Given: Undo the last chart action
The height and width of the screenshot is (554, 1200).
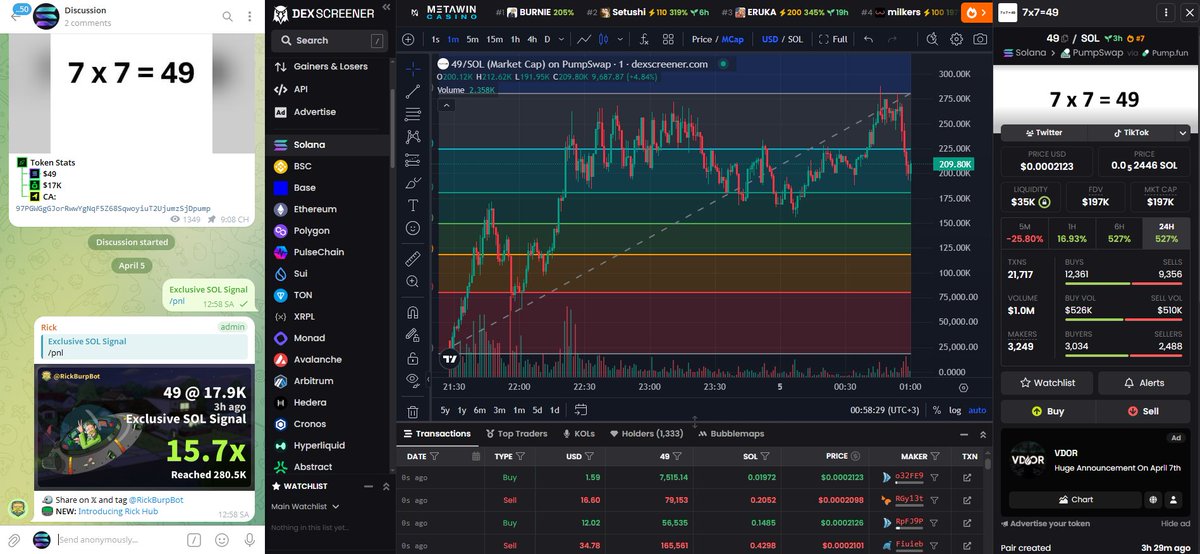Looking at the screenshot, I should click(x=868, y=39).
